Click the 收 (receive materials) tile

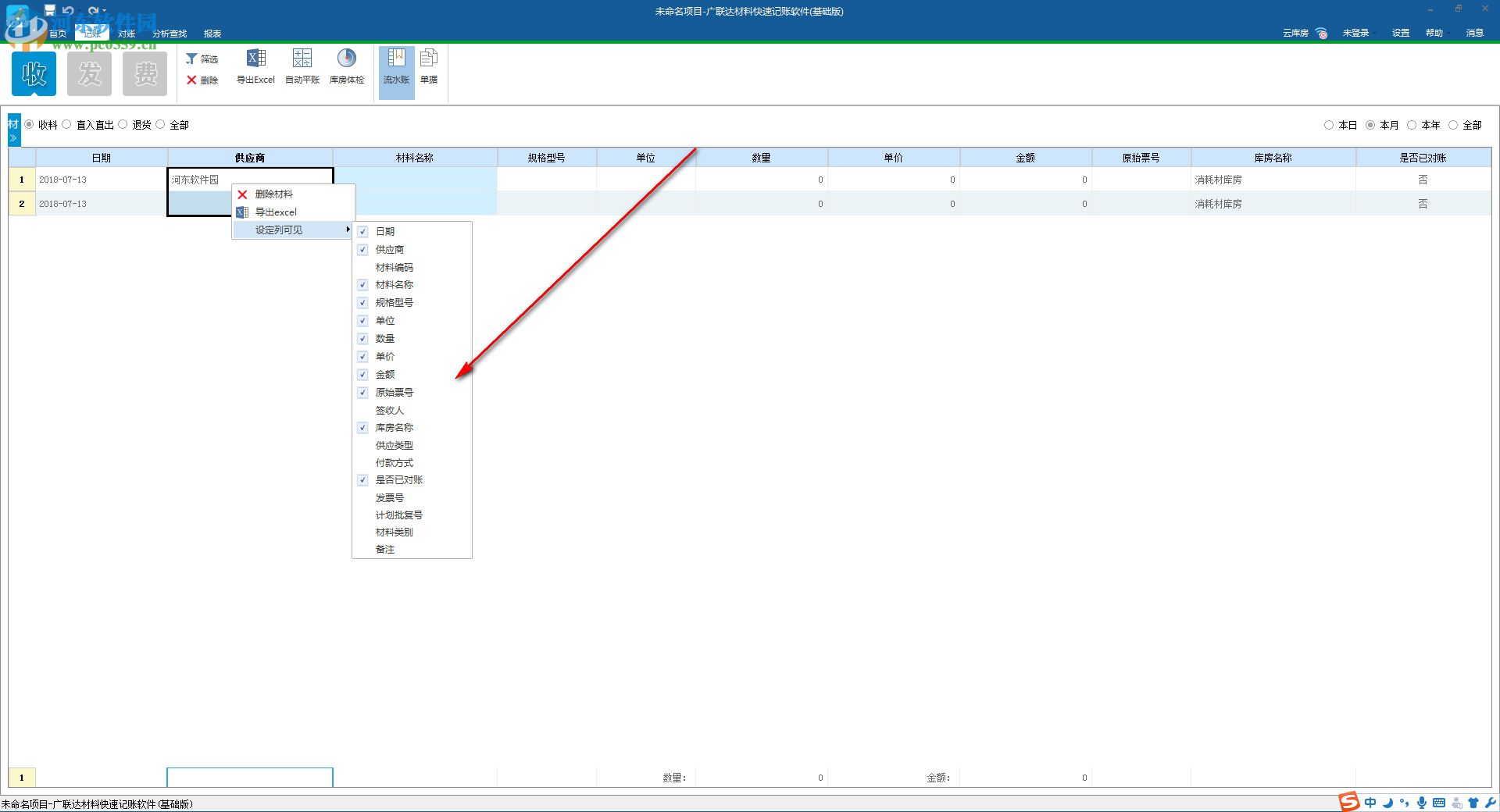tap(34, 74)
